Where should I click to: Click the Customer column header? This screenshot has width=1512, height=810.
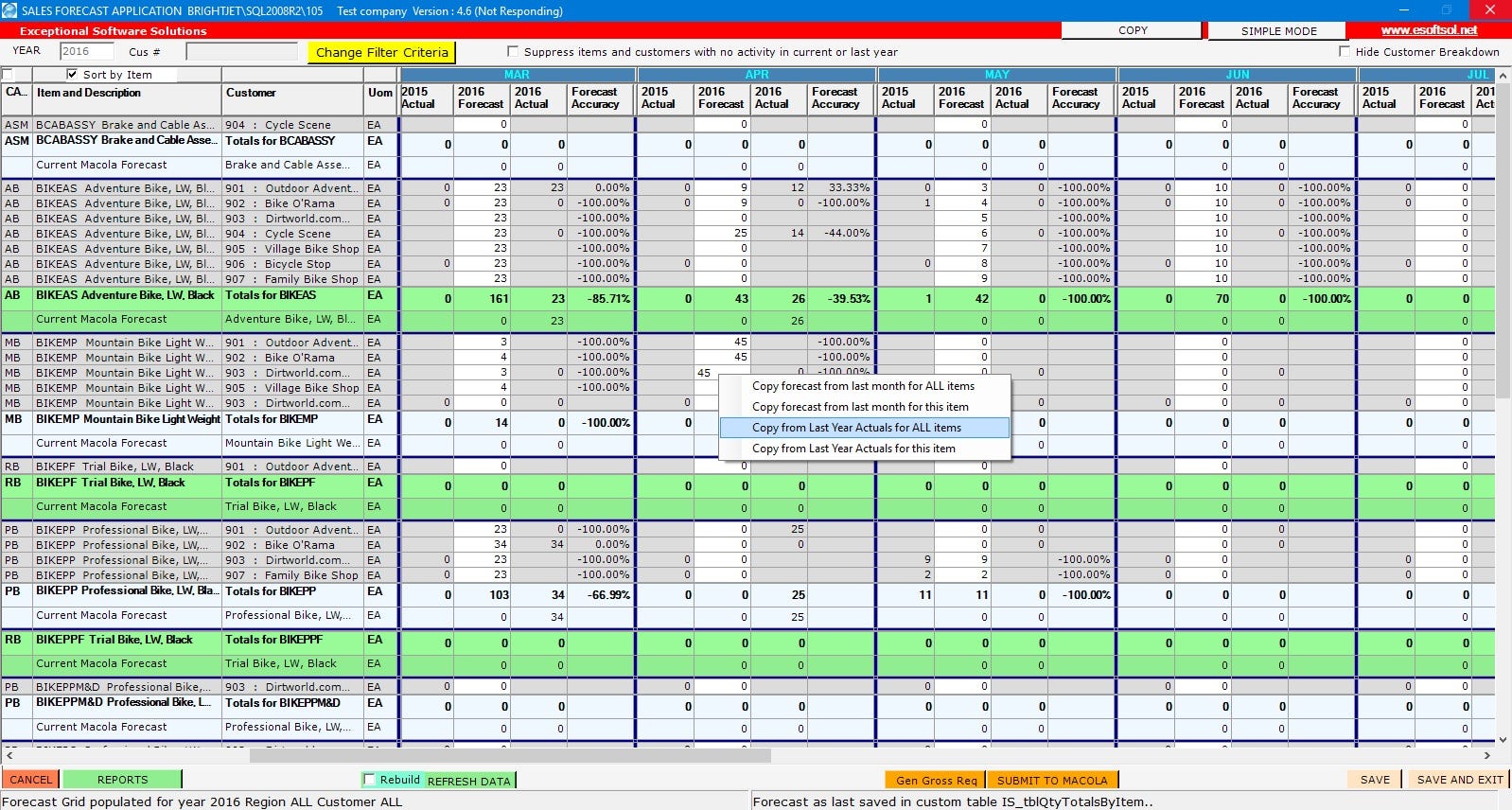(293, 98)
